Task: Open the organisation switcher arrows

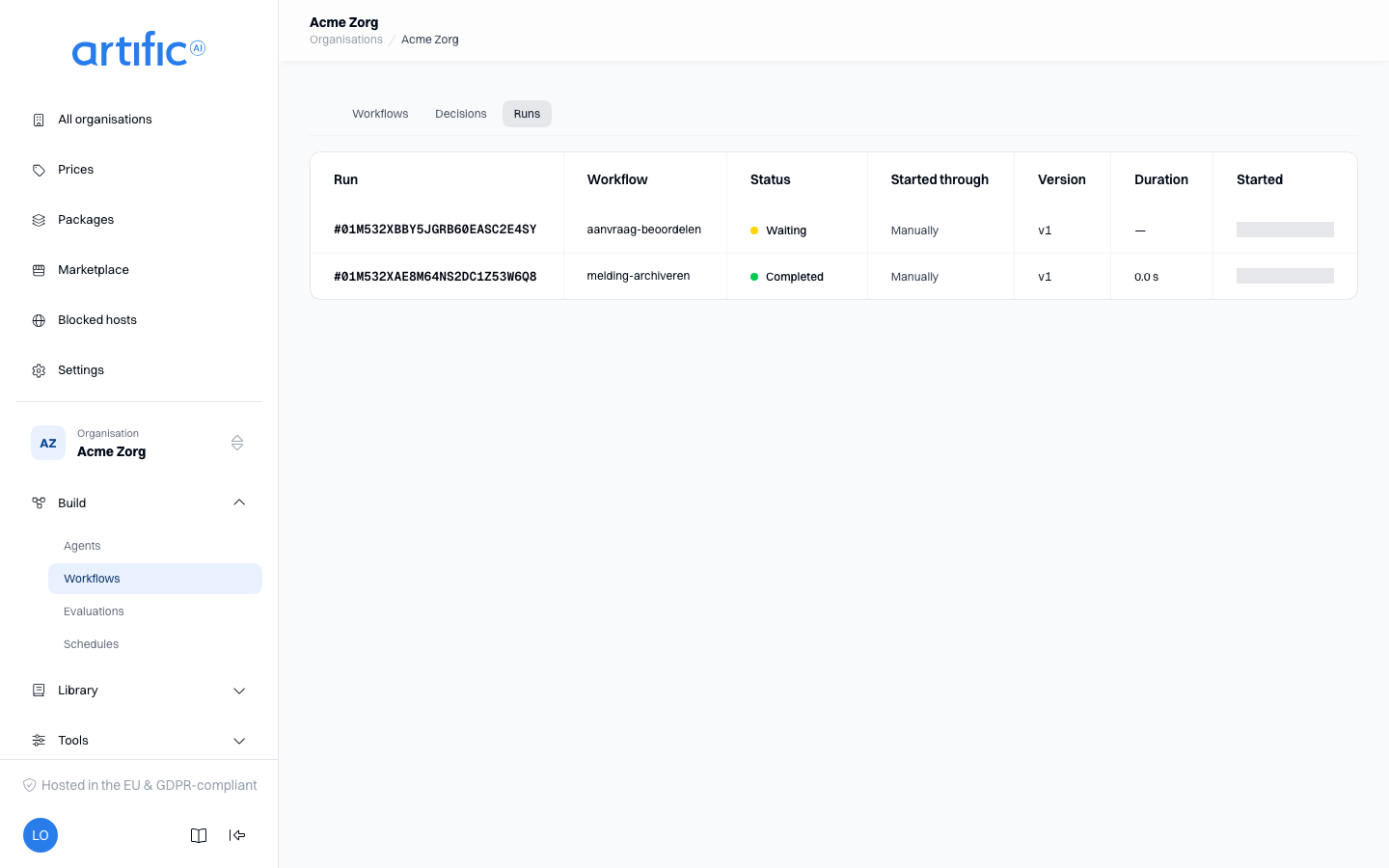Action: point(237,443)
